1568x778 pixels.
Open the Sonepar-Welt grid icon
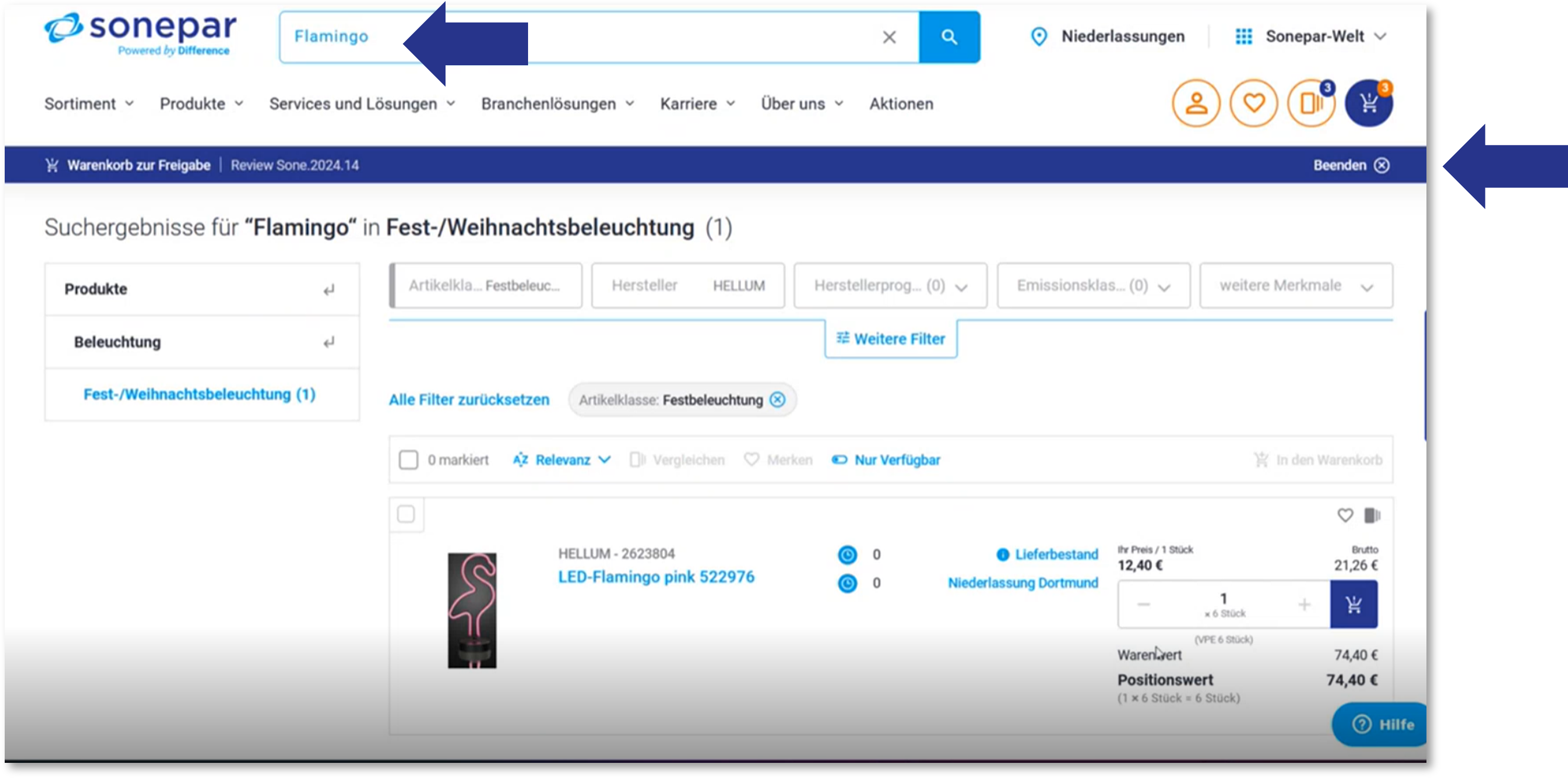click(1244, 37)
